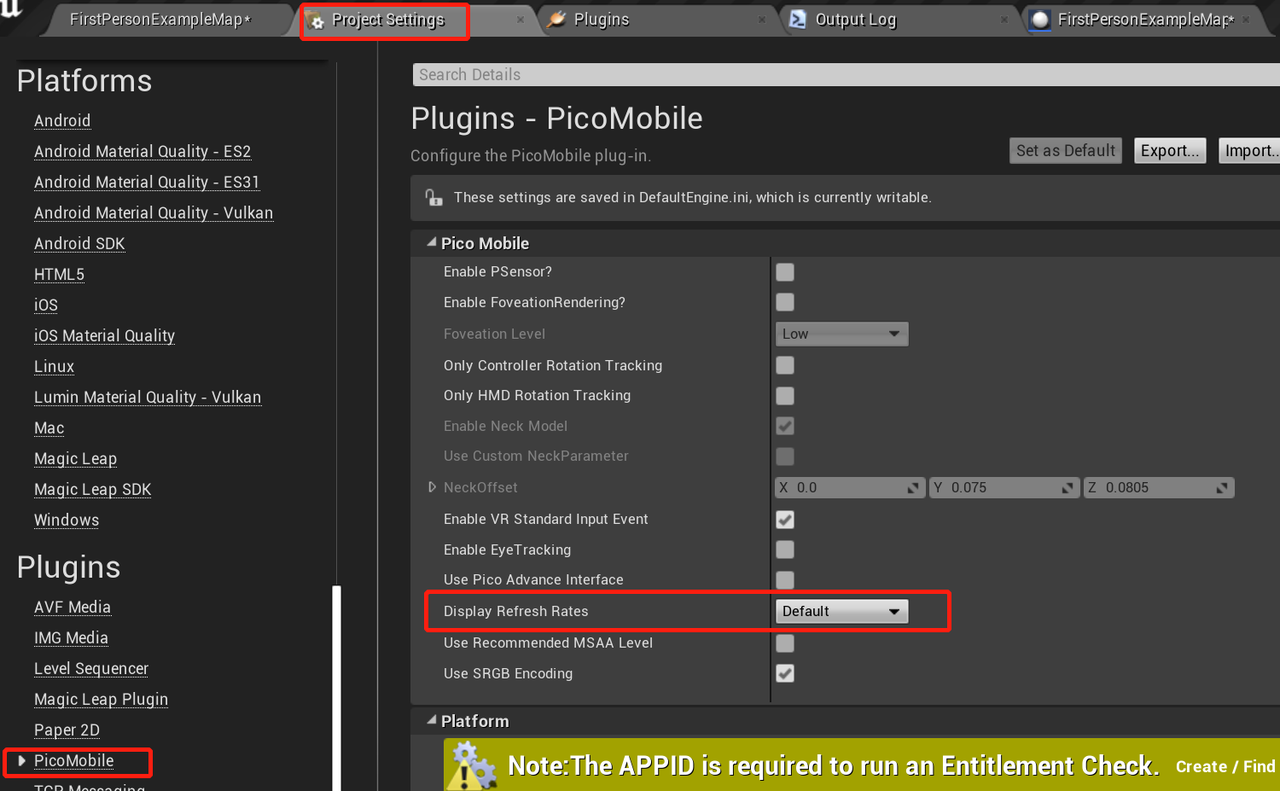Open Android platform settings
The width and height of the screenshot is (1280, 791).
[62, 121]
